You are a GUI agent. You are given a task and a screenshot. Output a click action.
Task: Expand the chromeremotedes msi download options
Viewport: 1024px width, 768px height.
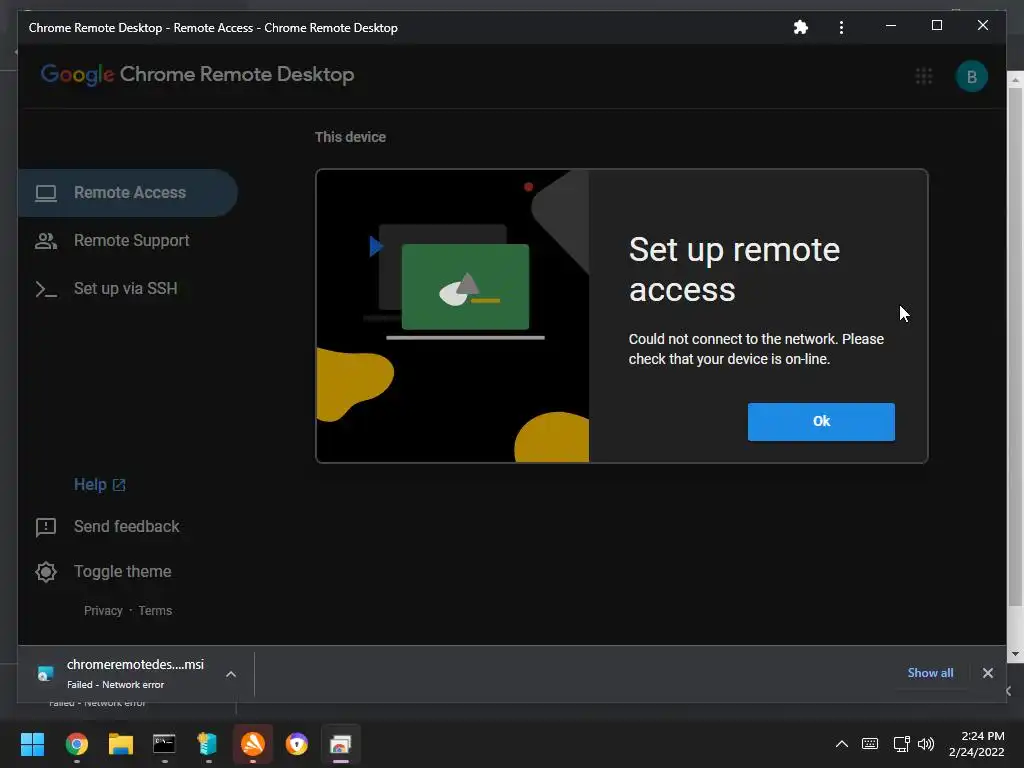231,674
